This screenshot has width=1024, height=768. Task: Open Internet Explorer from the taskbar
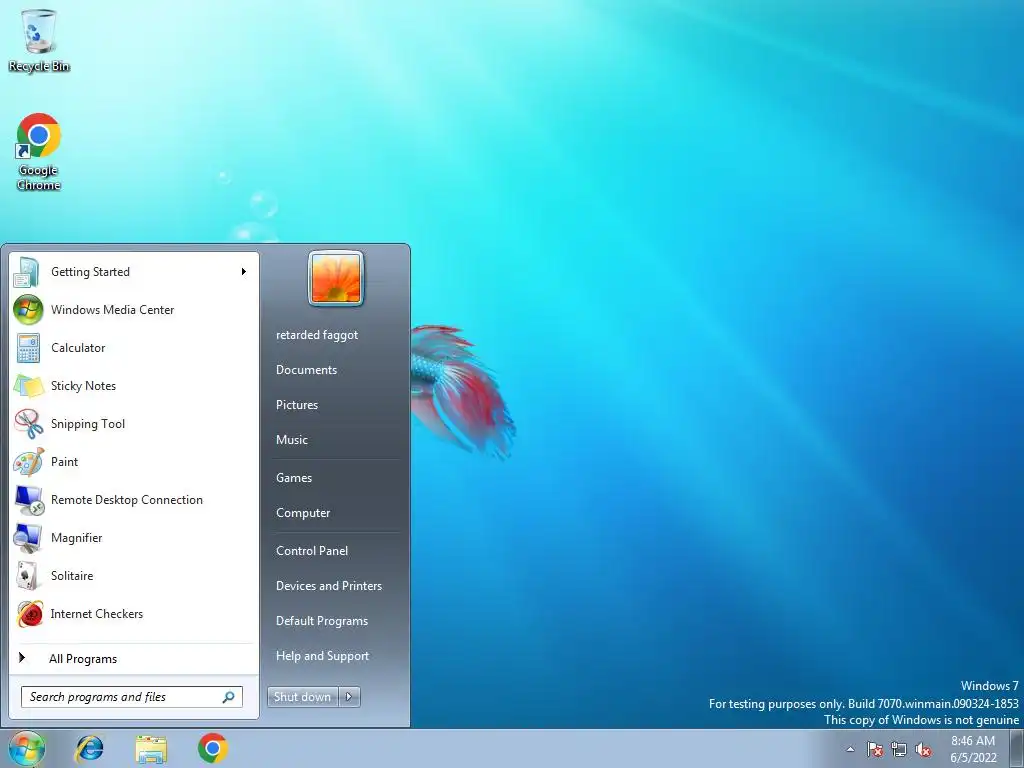(x=88, y=748)
